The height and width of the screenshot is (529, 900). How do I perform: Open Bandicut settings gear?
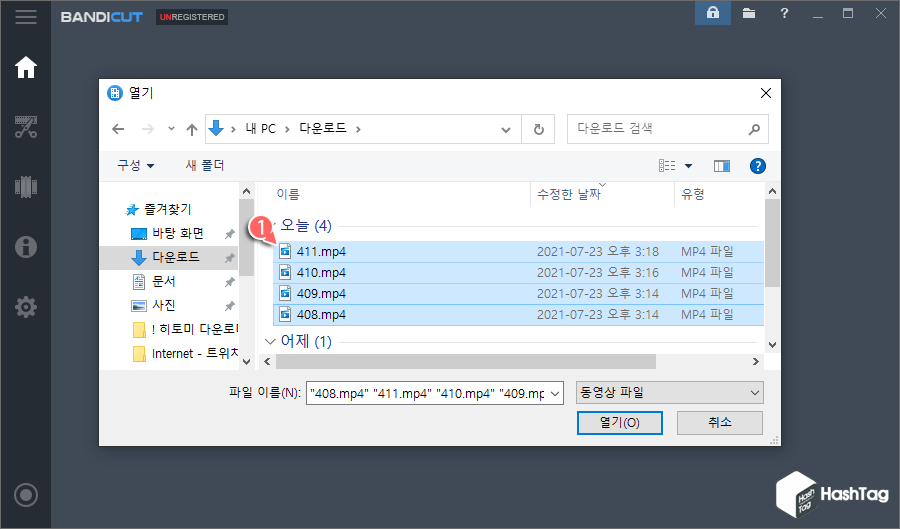26,307
